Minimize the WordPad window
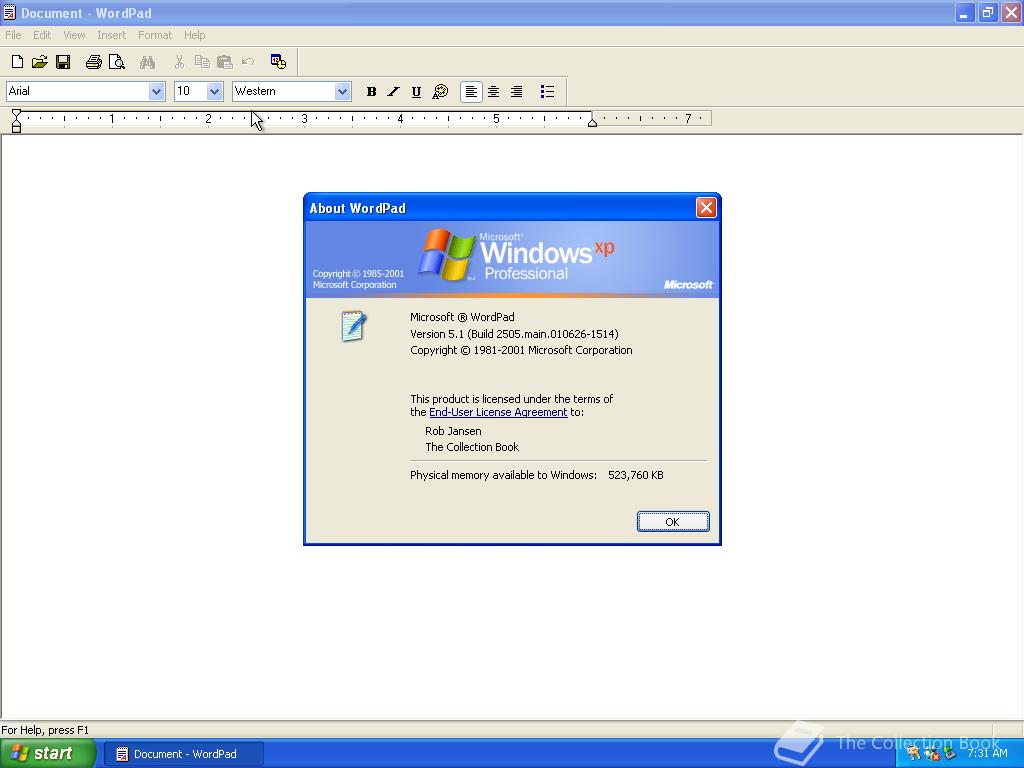Image resolution: width=1024 pixels, height=768 pixels. point(965,12)
